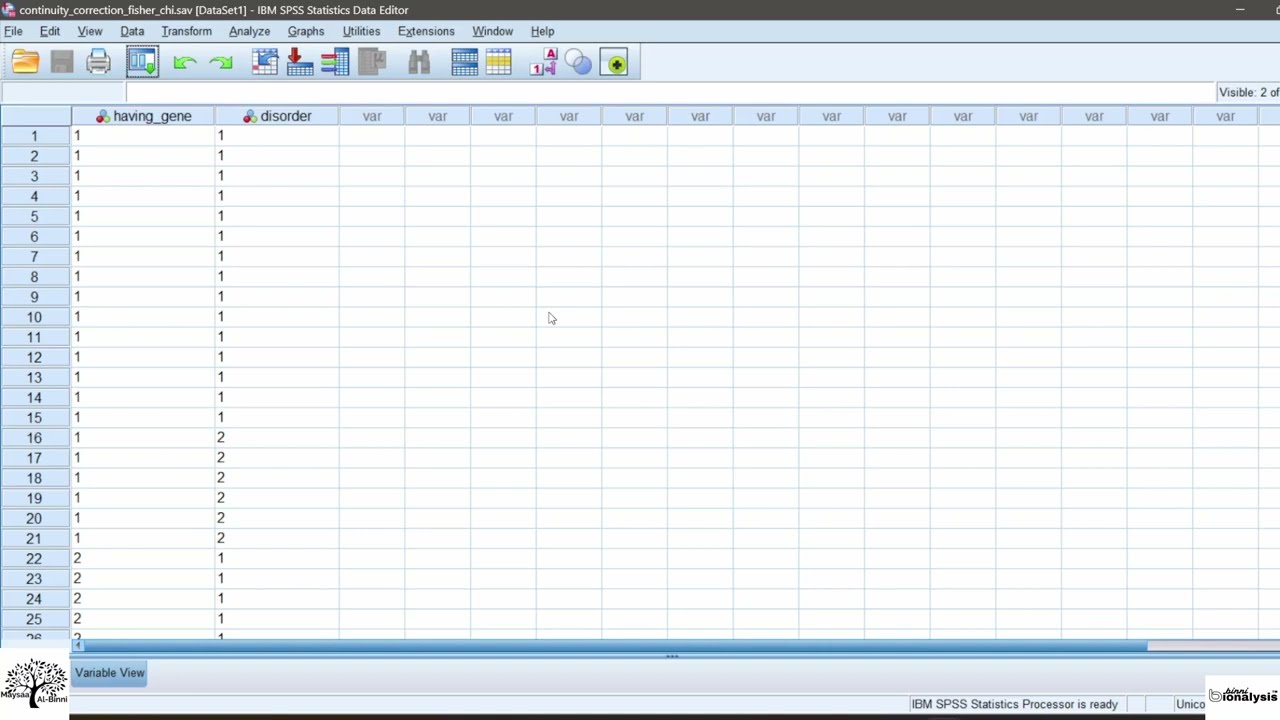Select the disorder column header
Viewport: 1280px width, 720px height.
(277, 116)
